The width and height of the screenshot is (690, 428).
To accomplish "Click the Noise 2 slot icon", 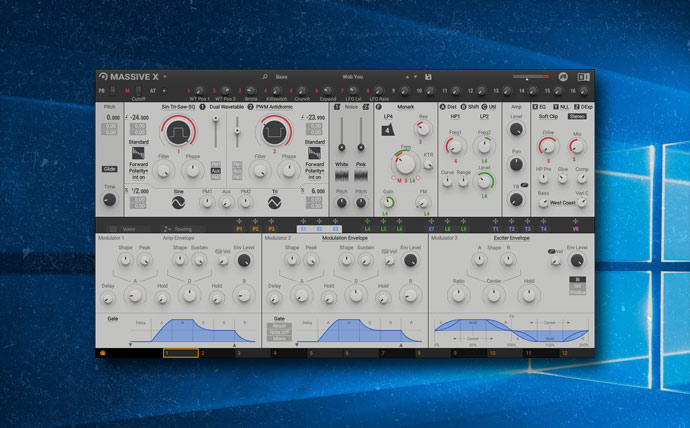I will (366, 107).
